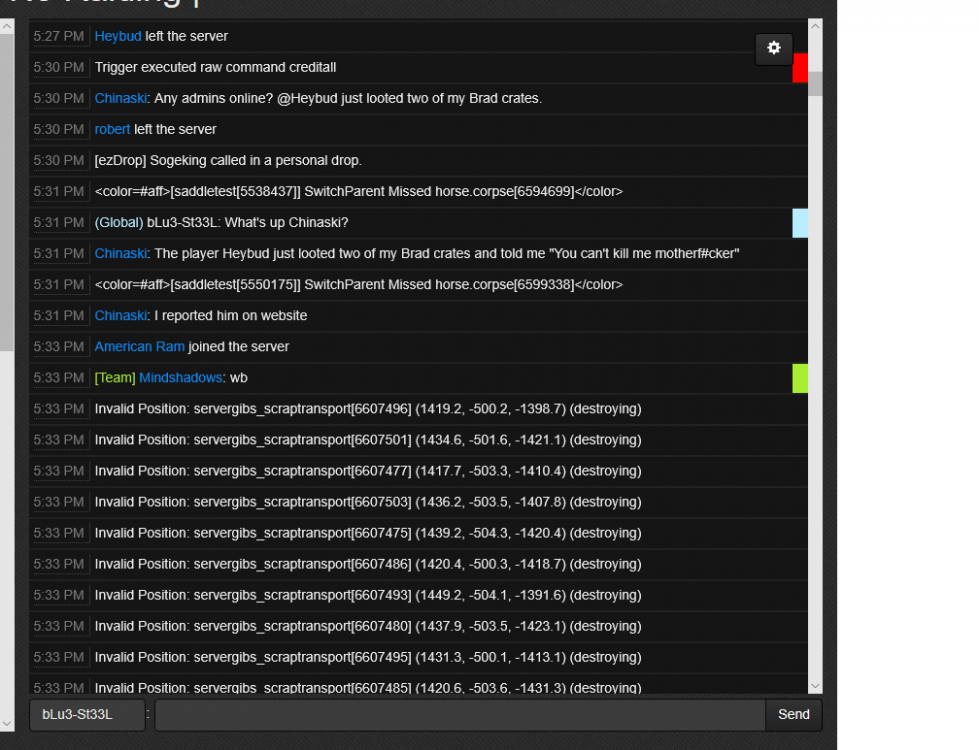
Task: Open the console settings gear icon
Action: 773,48
